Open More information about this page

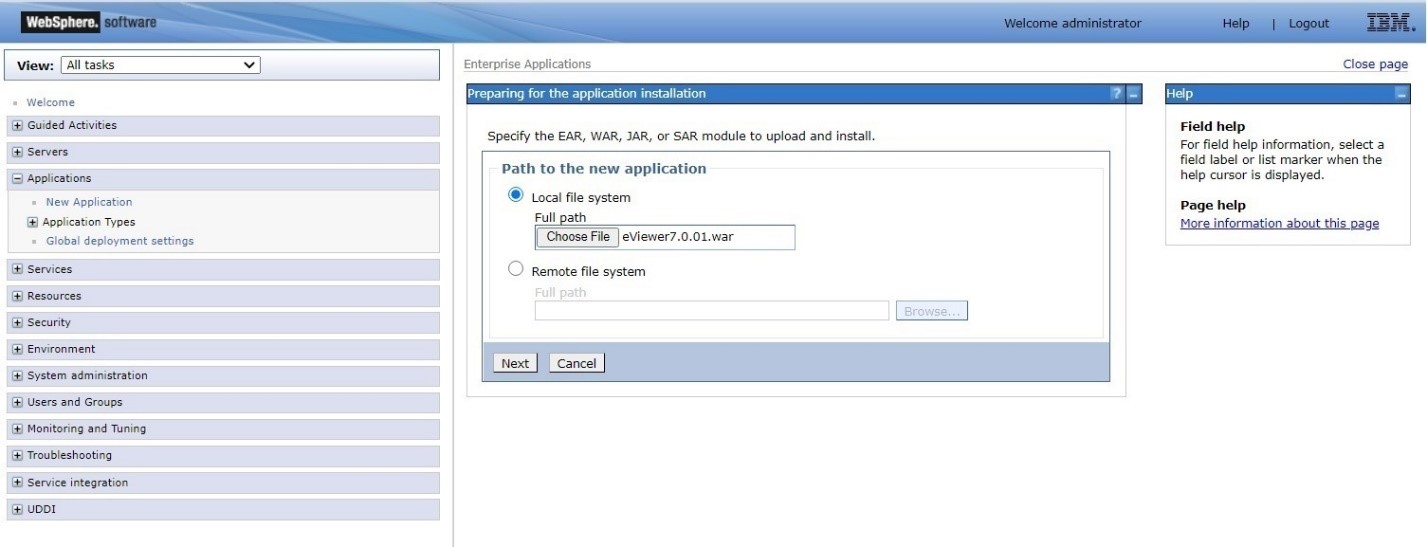coord(1279,224)
